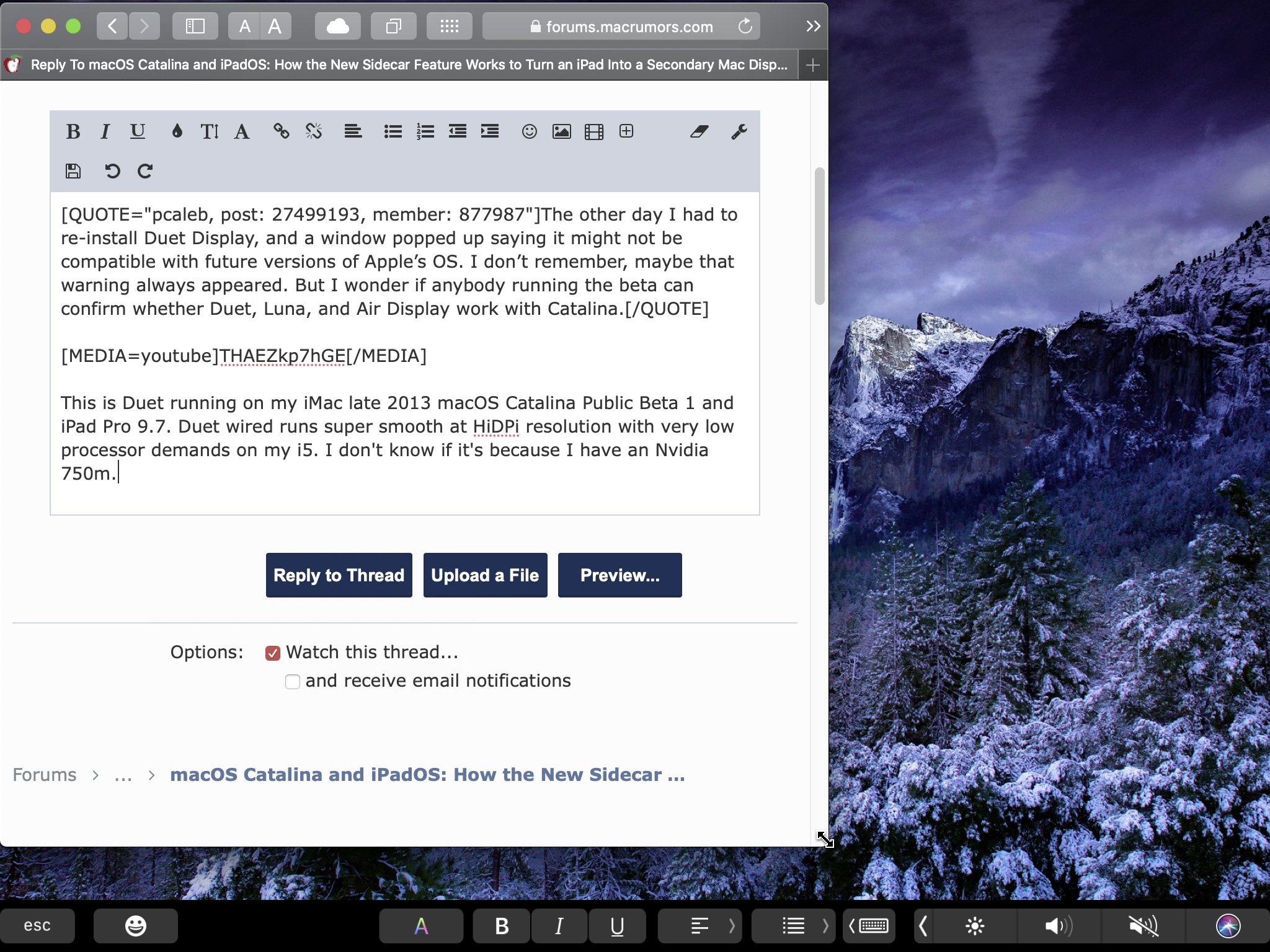Remove formatting with the eraser icon
1270x952 pixels.
[699, 131]
